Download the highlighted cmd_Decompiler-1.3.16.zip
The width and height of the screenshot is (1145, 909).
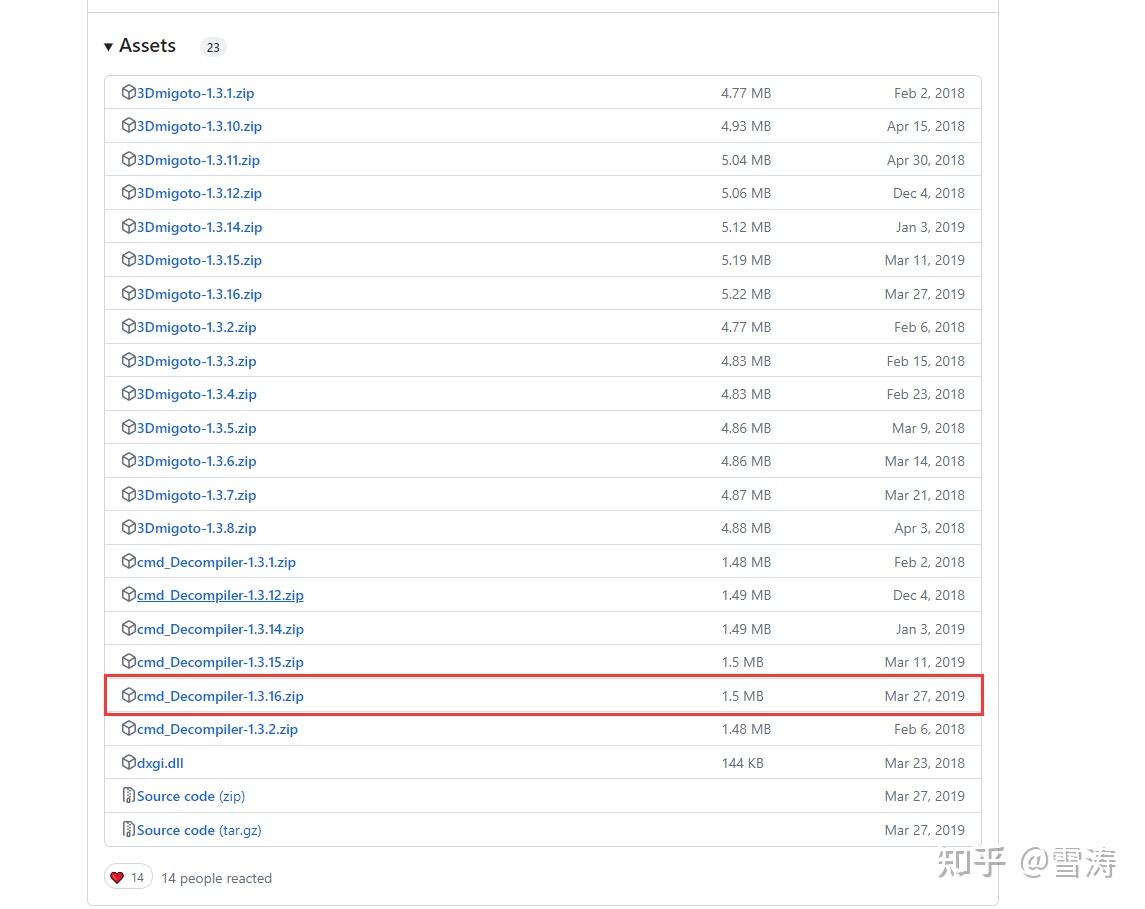[221, 695]
